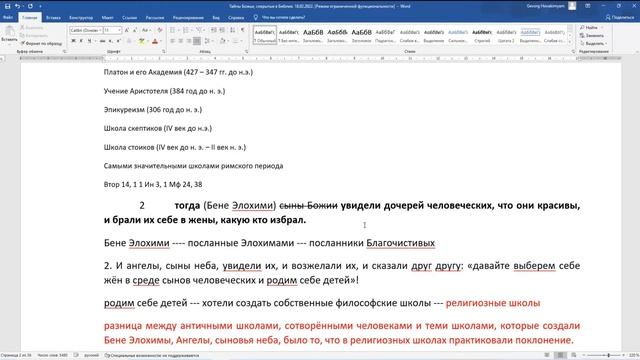Apply the Цитата 2 style

(x=506, y=35)
